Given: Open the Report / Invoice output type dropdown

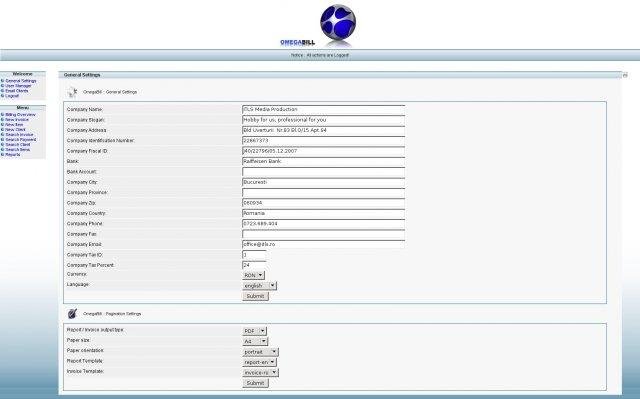Looking at the screenshot, I should pos(255,331).
